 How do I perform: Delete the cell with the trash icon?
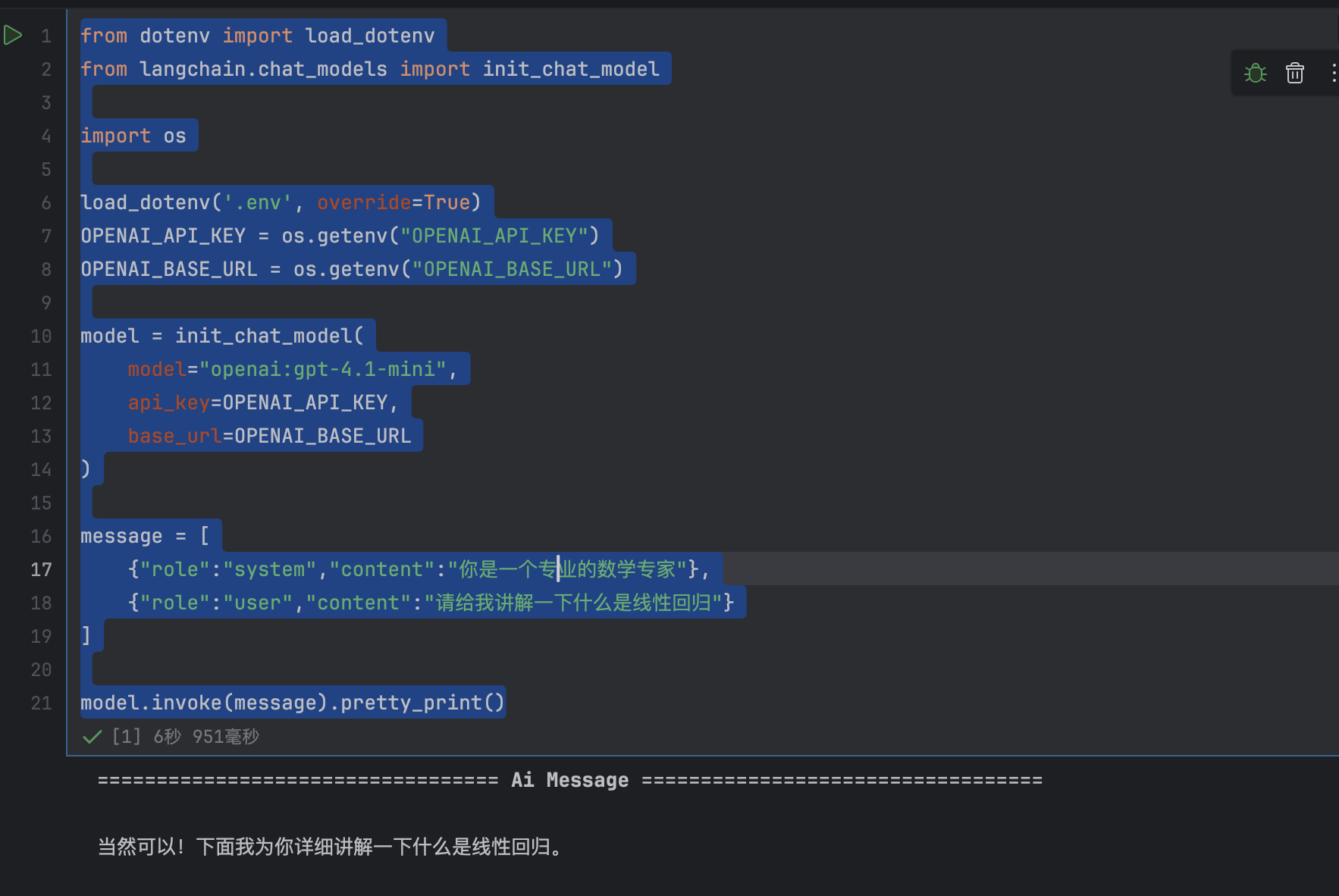1295,73
